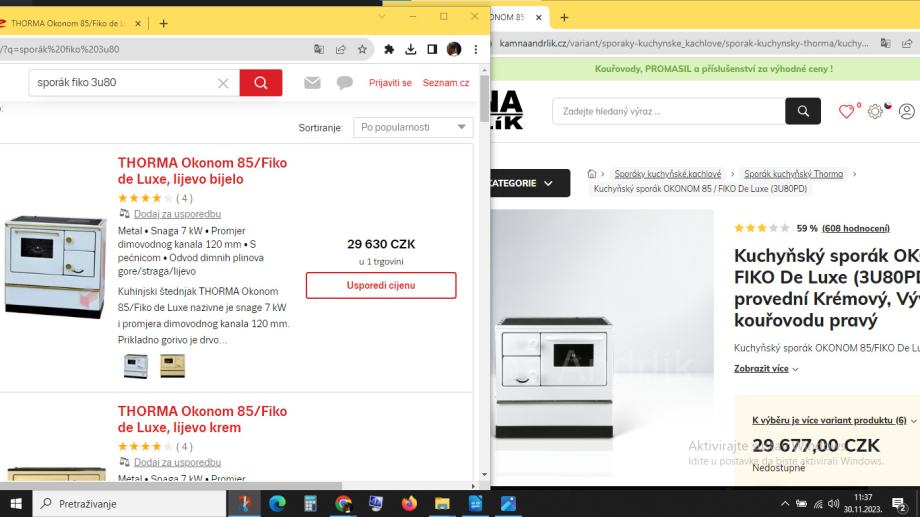Click the Pretraživanje taskbar search box

click(129, 504)
